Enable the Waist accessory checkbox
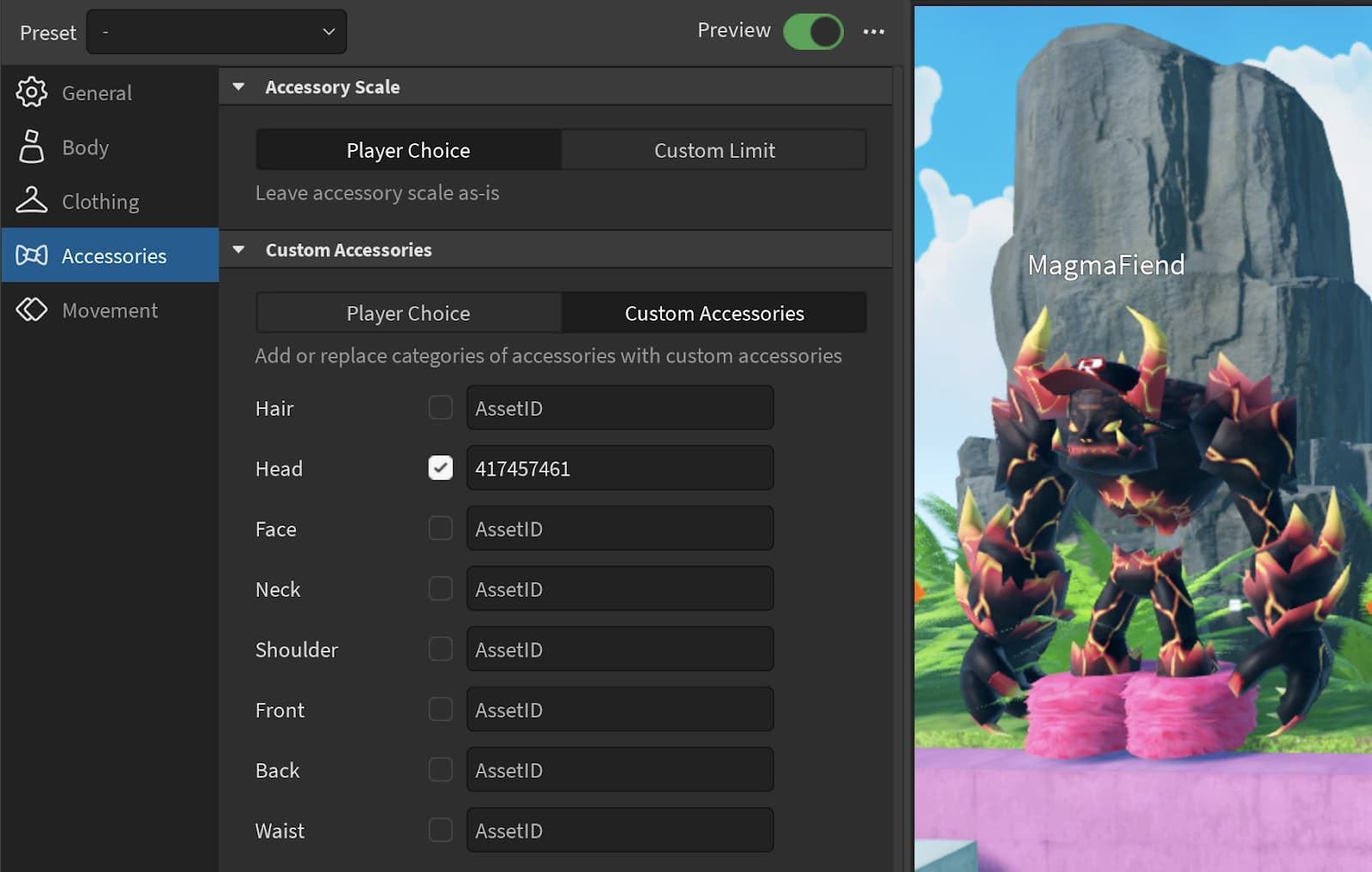 [441, 830]
